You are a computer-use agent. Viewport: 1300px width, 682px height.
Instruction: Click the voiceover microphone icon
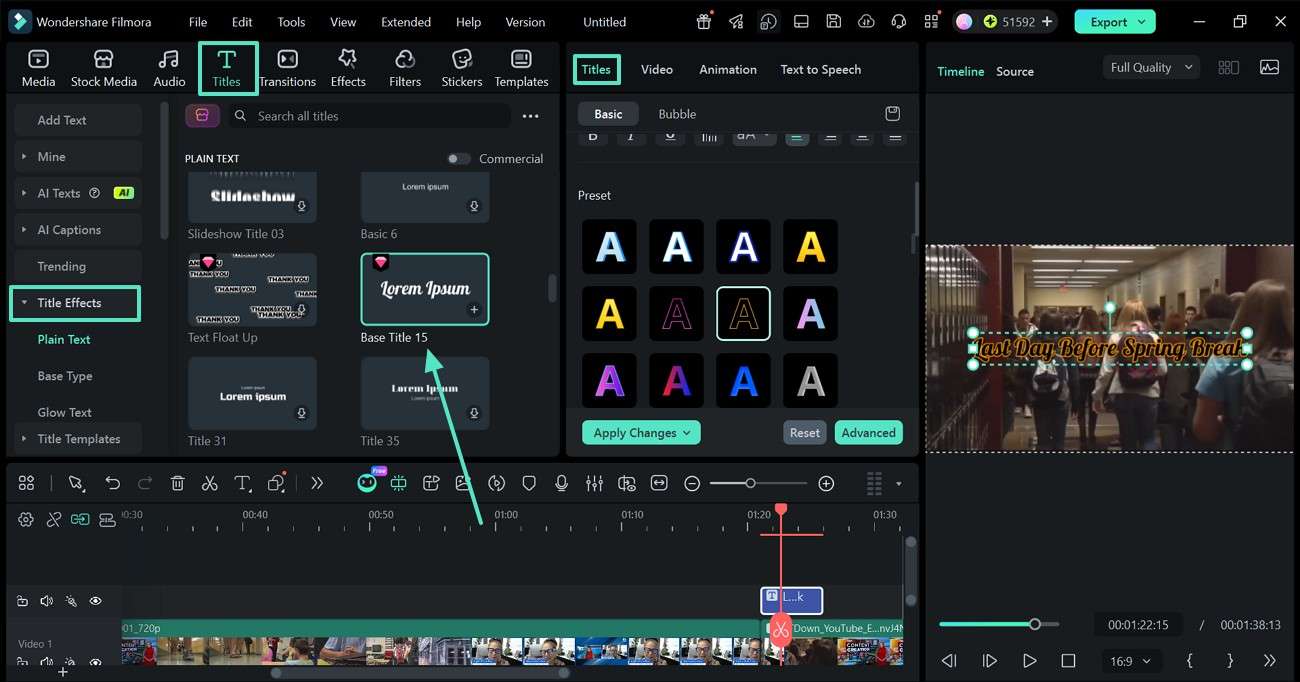coord(561,483)
